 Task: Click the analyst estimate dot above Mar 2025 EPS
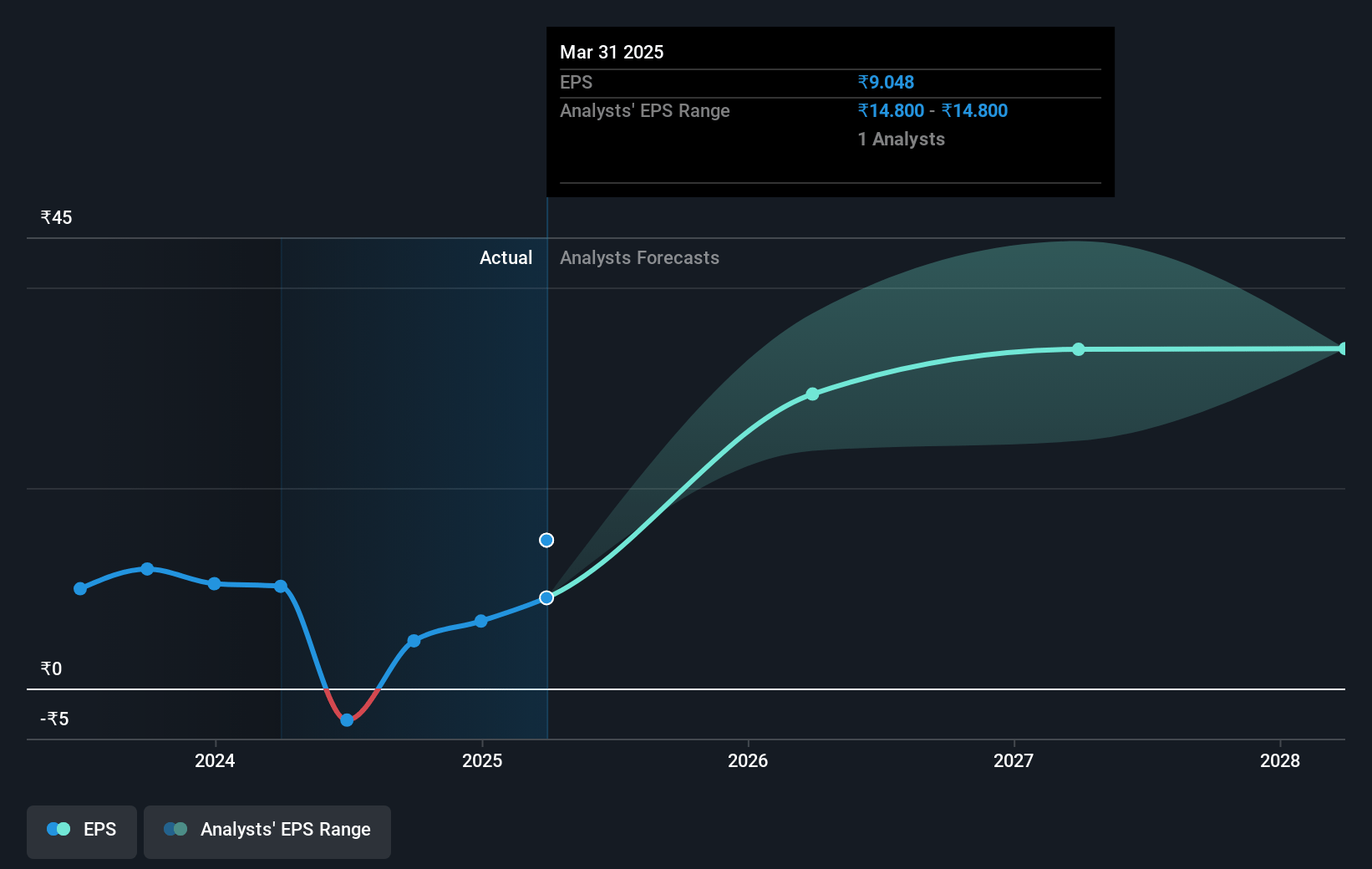pyautogui.click(x=546, y=541)
